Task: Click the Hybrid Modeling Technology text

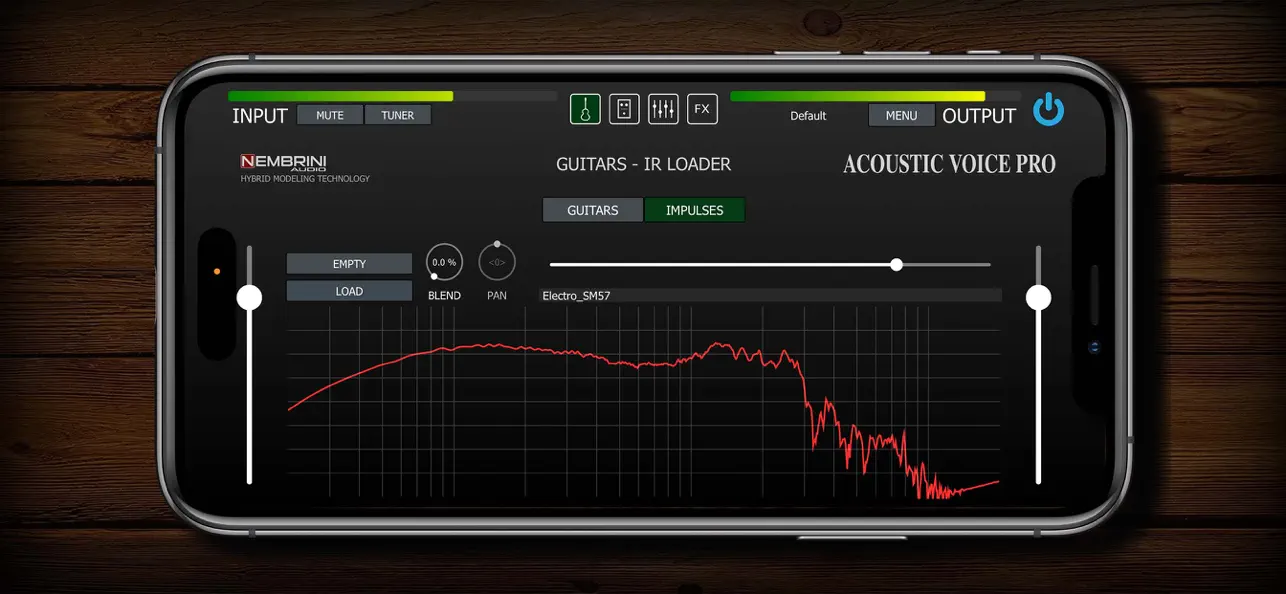Action: click(x=305, y=179)
